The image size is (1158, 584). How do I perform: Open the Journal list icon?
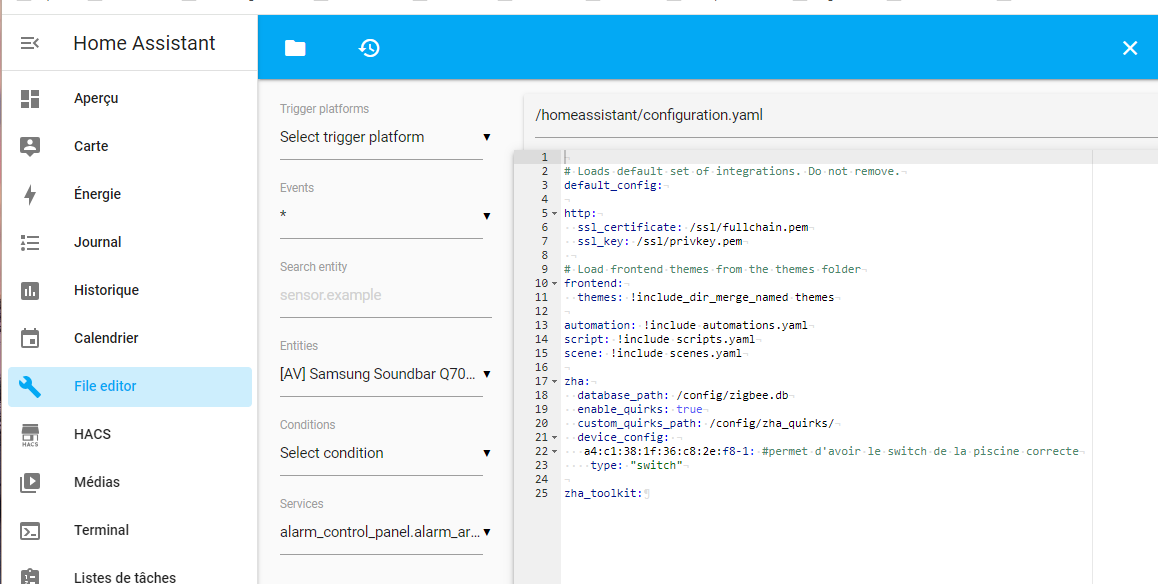[x=30, y=242]
